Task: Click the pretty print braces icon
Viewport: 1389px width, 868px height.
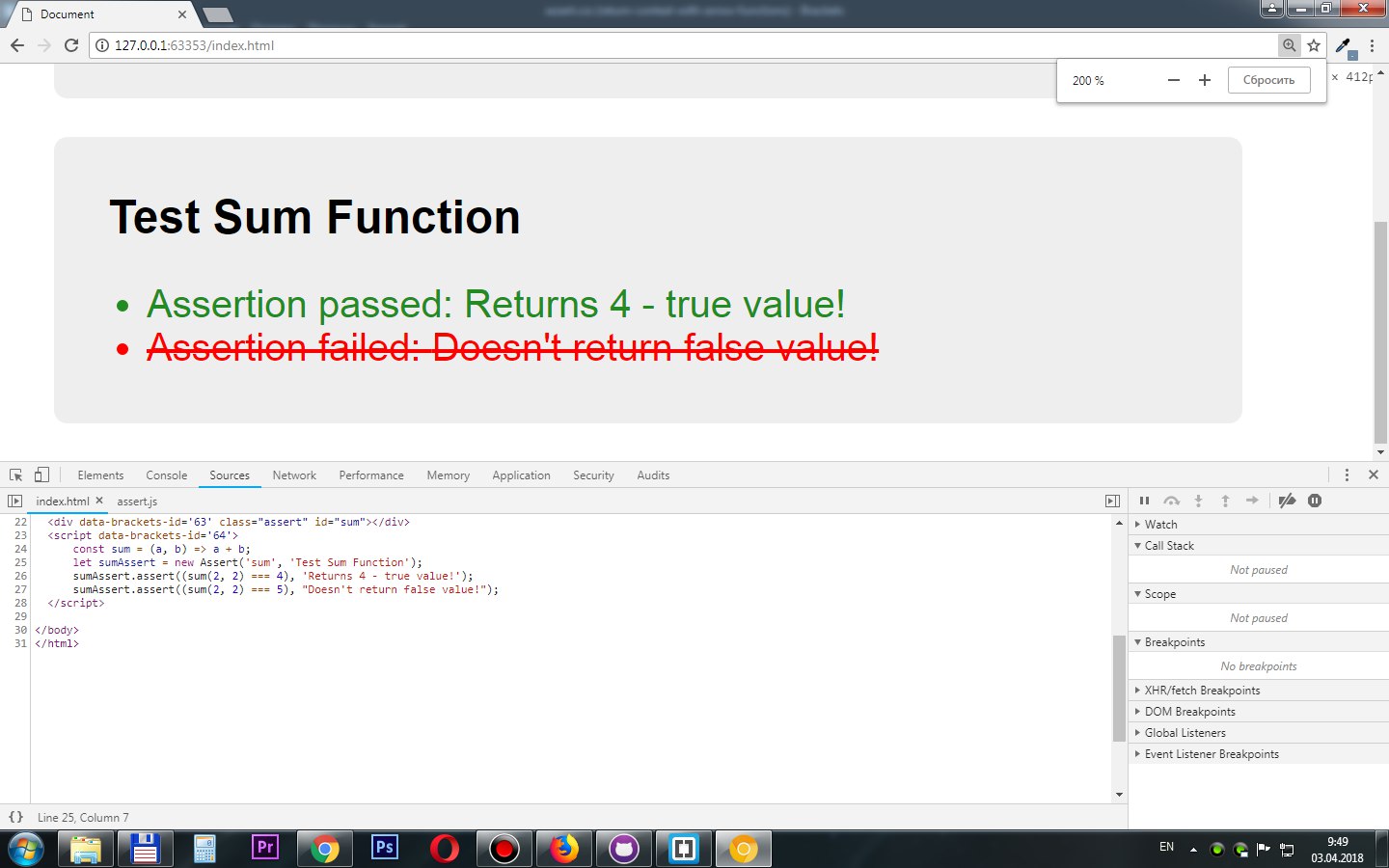Action: click(x=15, y=817)
